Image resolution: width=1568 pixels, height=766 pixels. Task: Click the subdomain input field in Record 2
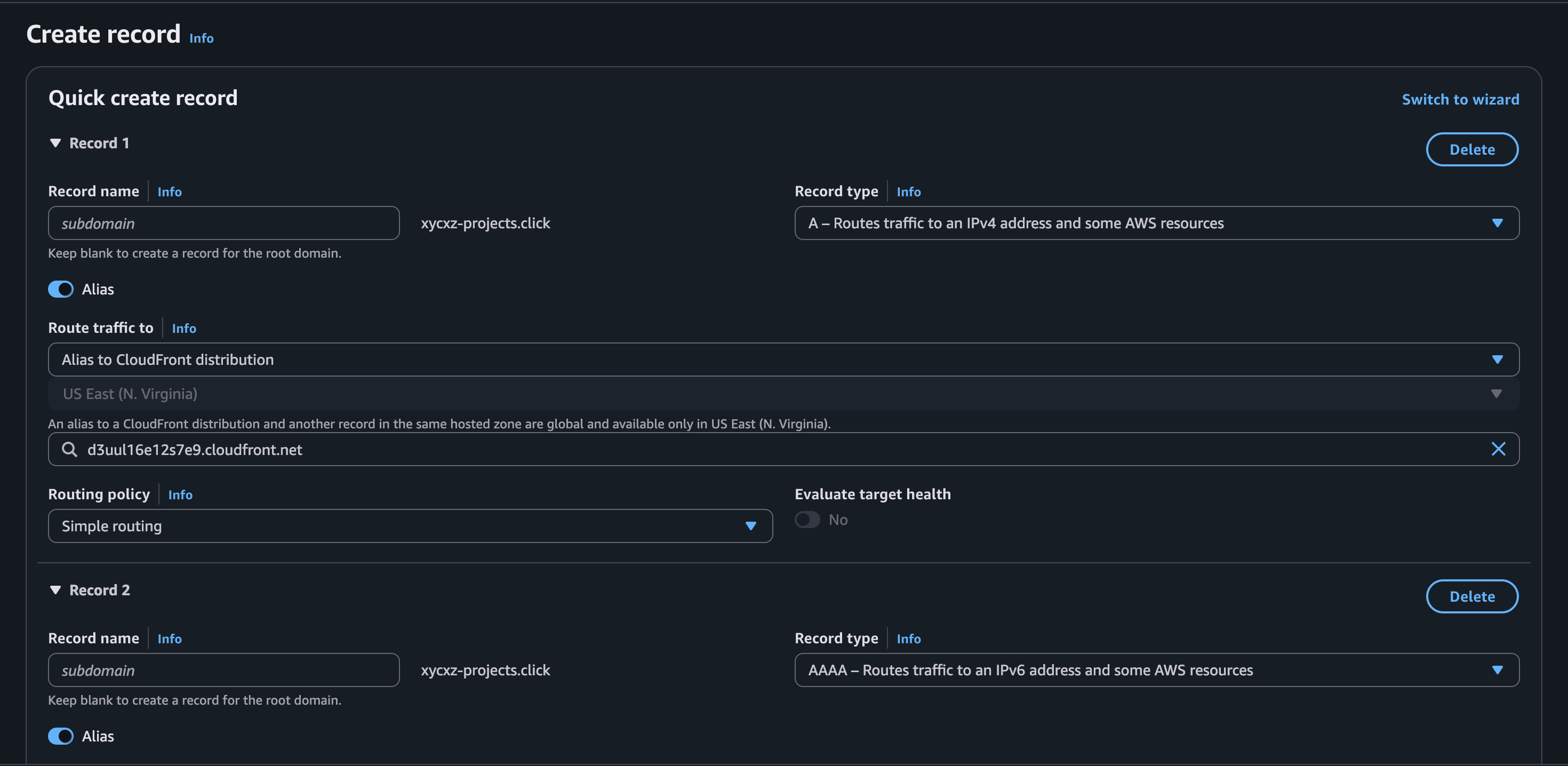(x=223, y=670)
